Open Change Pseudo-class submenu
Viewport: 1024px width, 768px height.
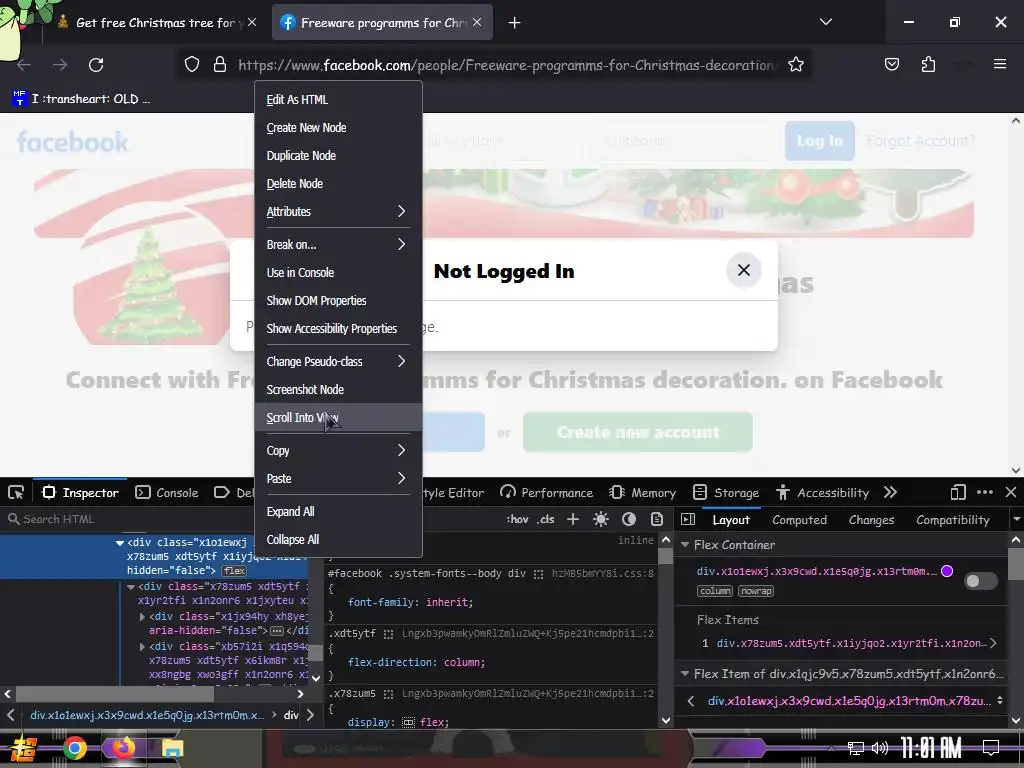point(338,361)
